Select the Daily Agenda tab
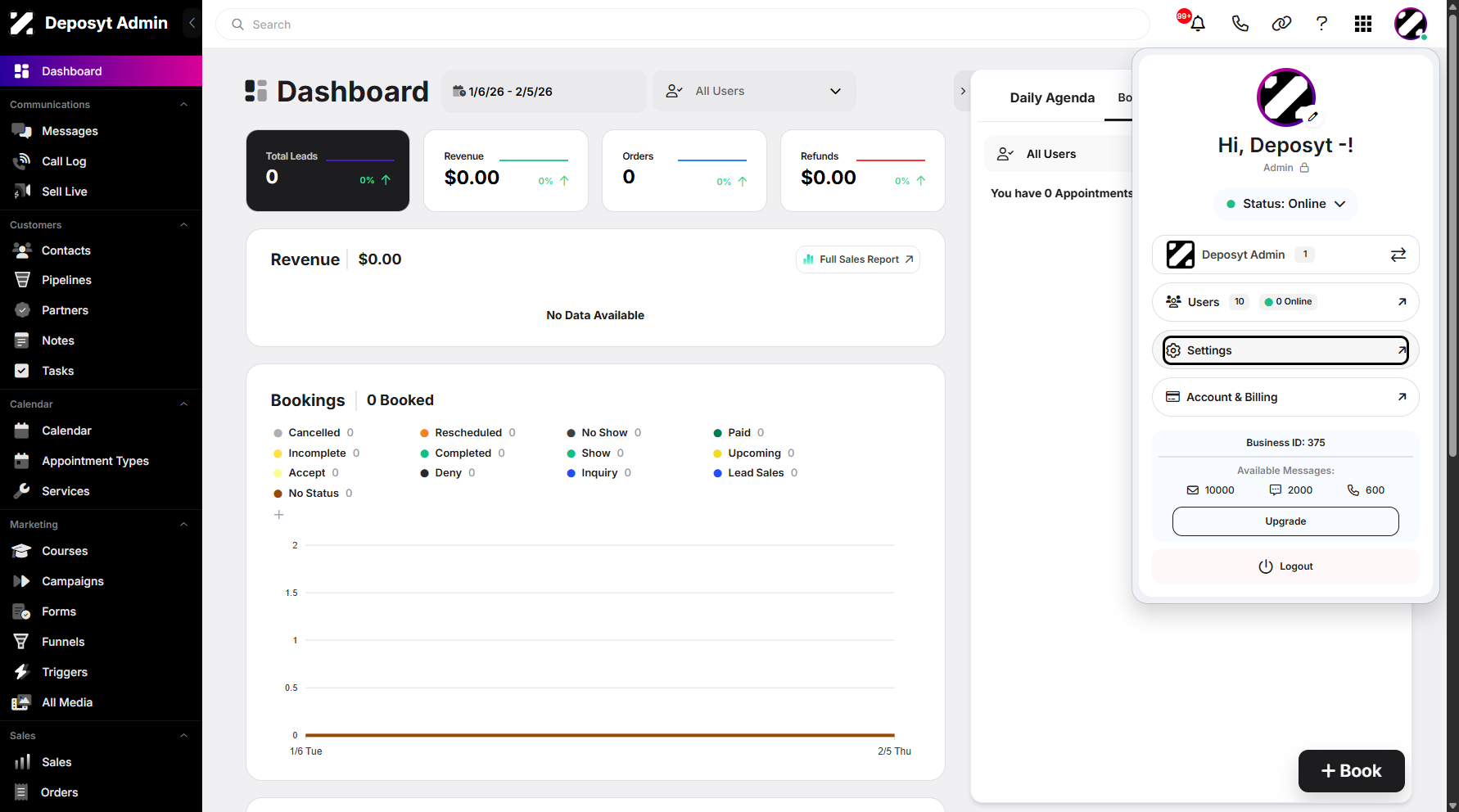Image resolution: width=1459 pixels, height=812 pixels. [x=1052, y=98]
